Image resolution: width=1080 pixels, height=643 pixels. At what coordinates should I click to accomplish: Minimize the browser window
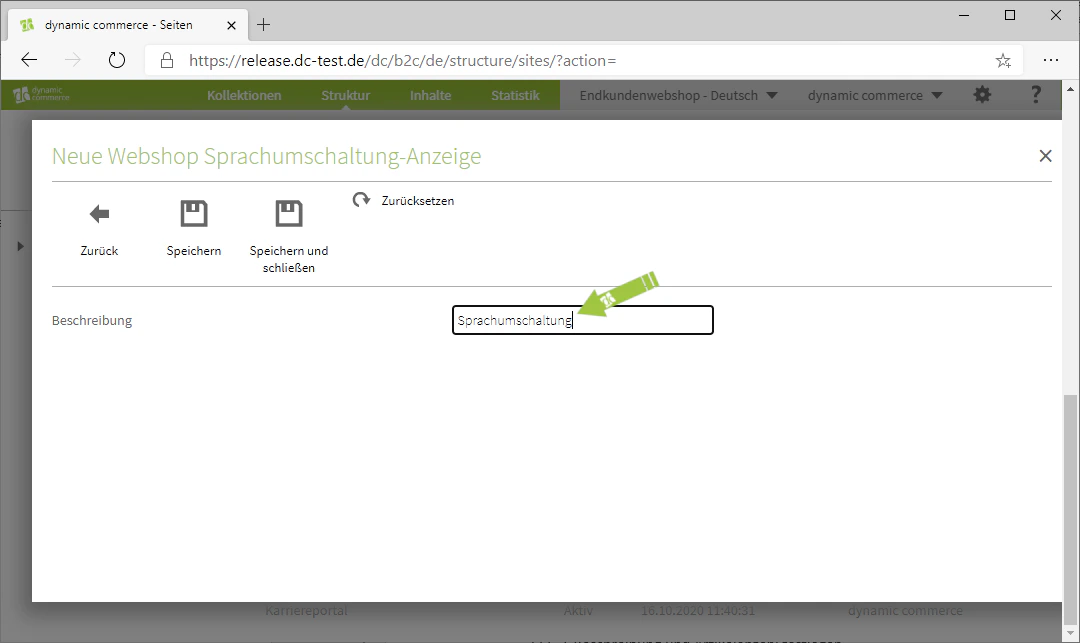pos(964,15)
